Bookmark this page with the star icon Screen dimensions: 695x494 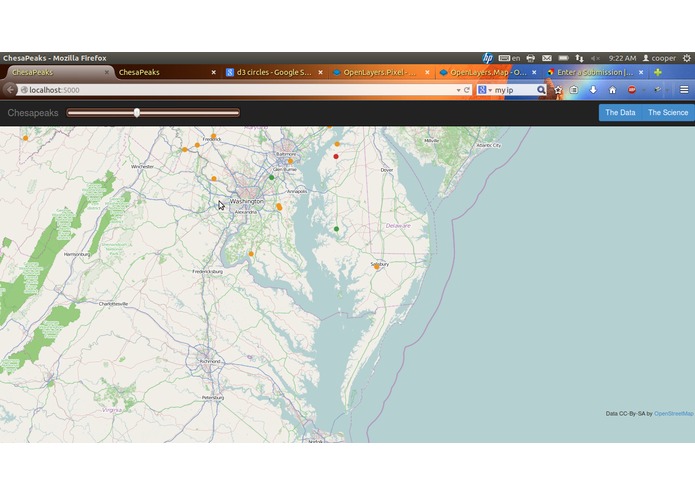pyautogui.click(x=558, y=90)
